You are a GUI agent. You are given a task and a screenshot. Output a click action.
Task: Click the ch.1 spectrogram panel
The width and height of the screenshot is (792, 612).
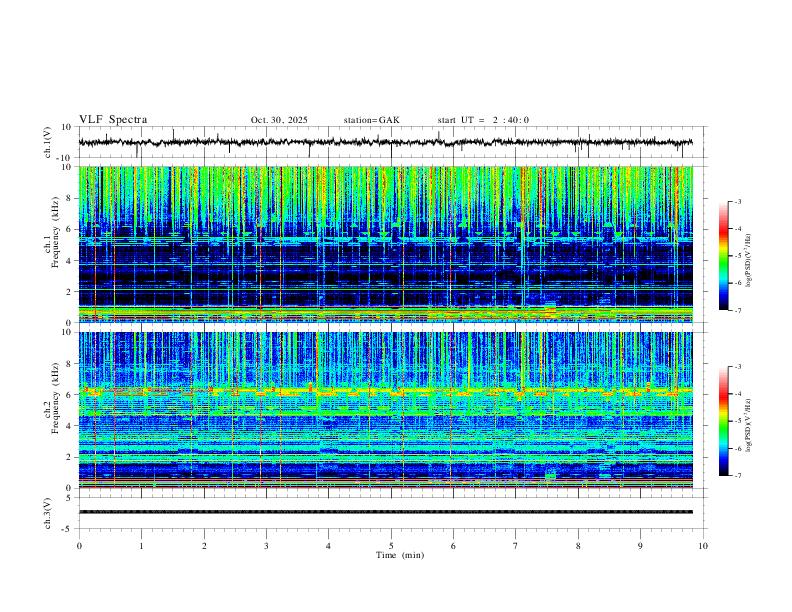[385, 244]
